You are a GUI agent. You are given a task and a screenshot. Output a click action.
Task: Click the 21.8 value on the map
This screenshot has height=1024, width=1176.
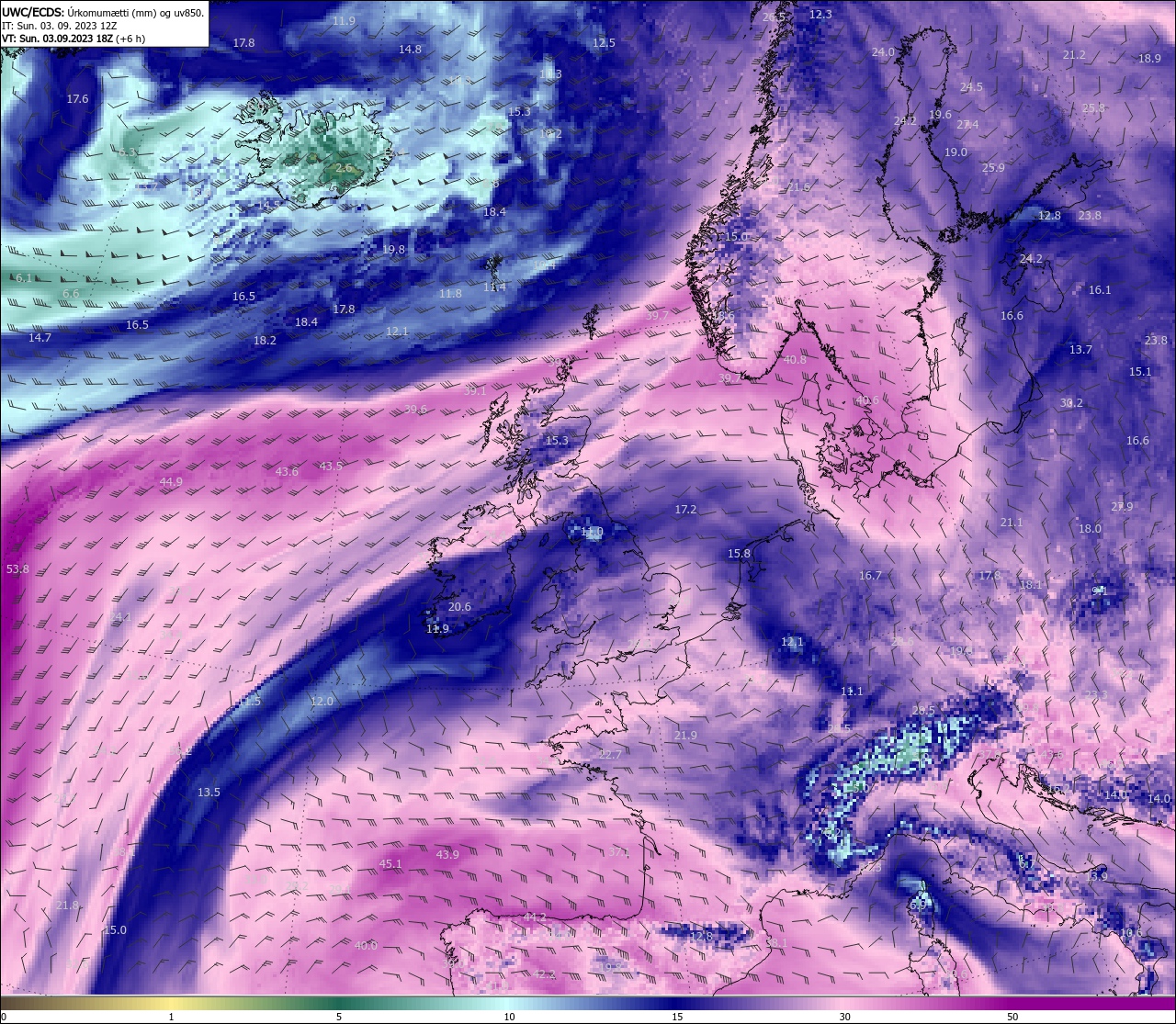[67, 906]
